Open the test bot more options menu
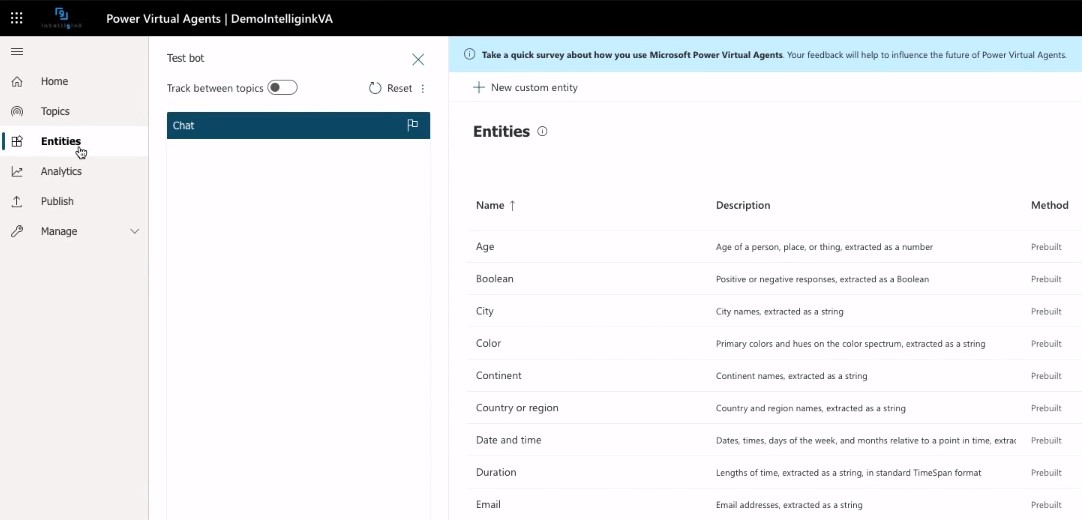Viewport: 1082px width, 520px height. tap(423, 89)
